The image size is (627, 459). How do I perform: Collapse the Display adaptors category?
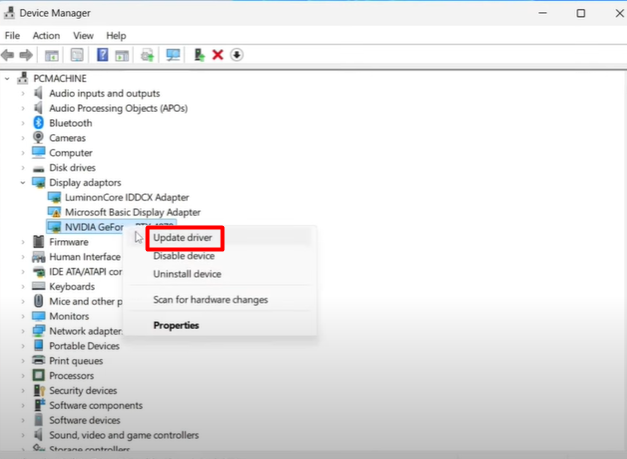coord(23,183)
